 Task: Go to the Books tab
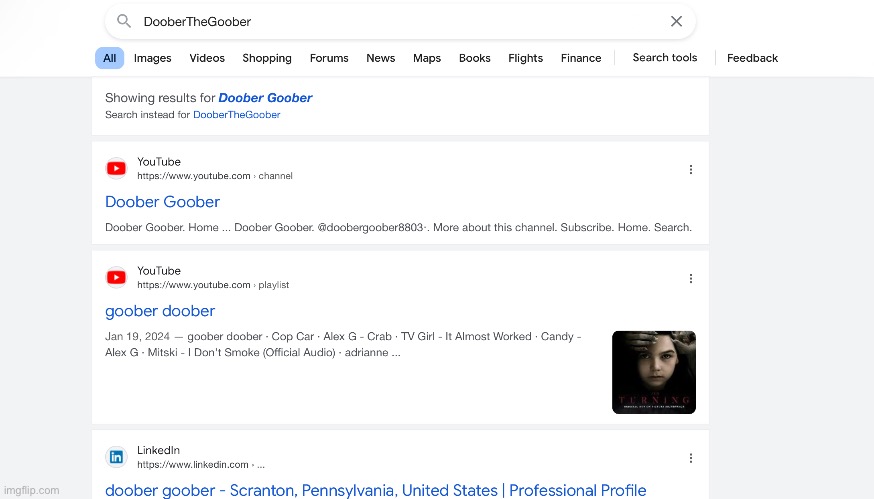point(474,58)
